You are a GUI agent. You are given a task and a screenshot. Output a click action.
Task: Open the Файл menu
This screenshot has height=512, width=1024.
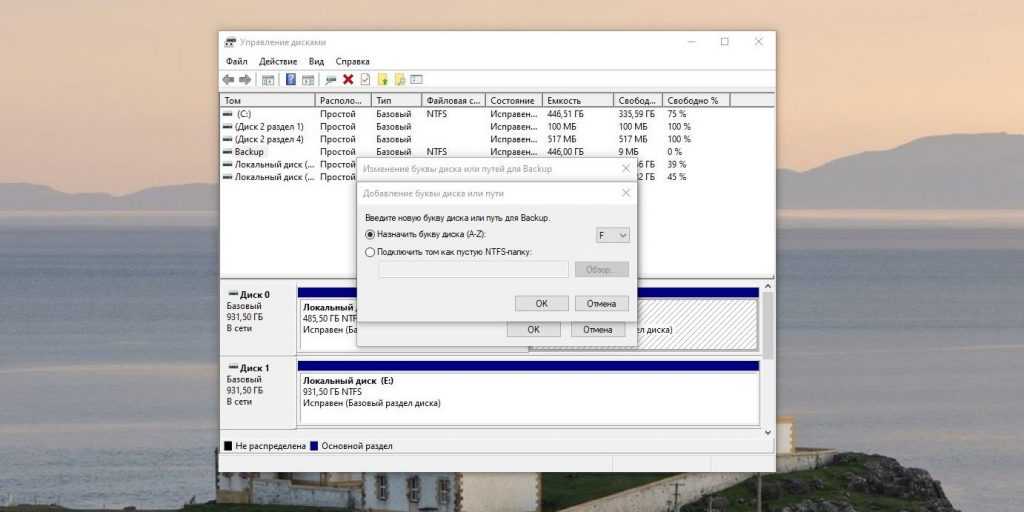pos(236,61)
